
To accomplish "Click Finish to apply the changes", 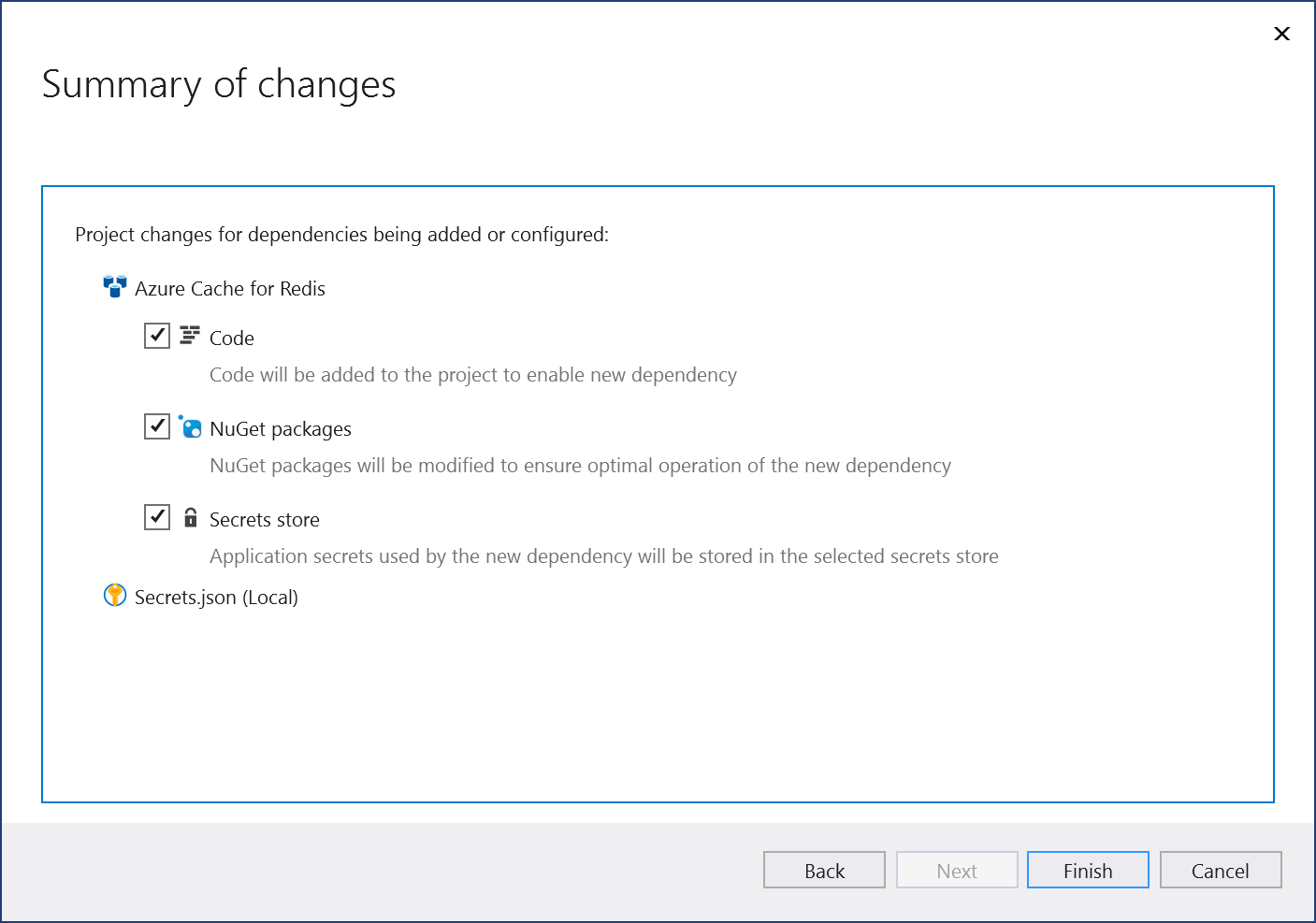I will tap(1087, 870).
